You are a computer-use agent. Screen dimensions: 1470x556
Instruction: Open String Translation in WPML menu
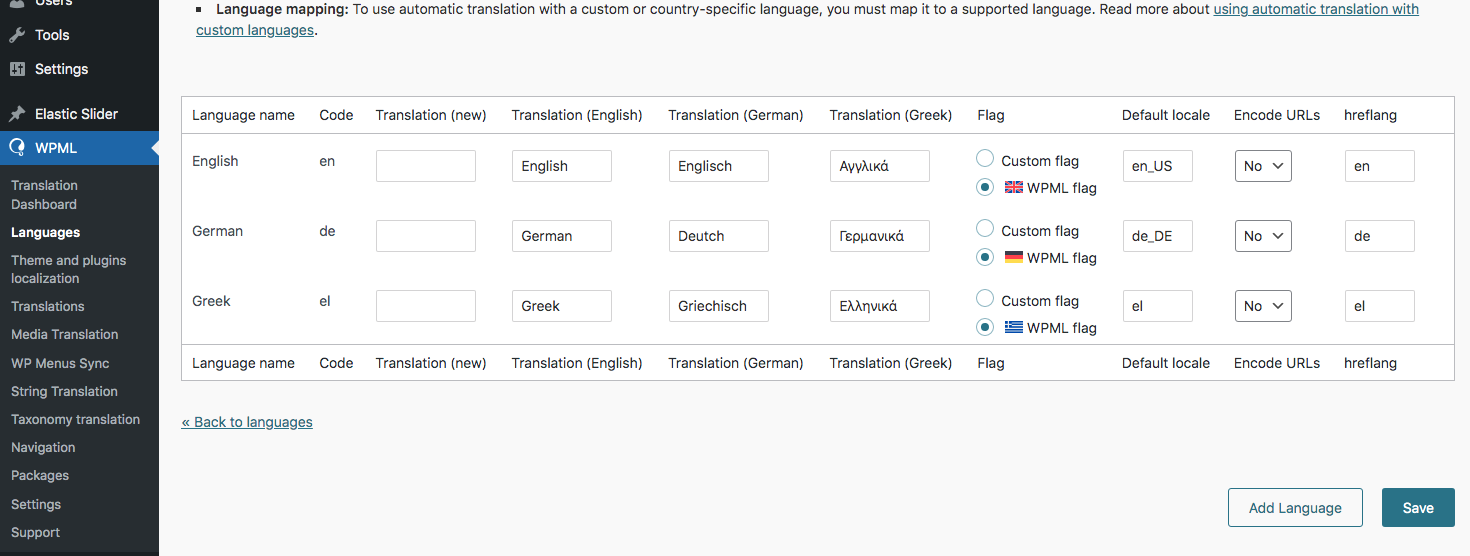coord(64,391)
